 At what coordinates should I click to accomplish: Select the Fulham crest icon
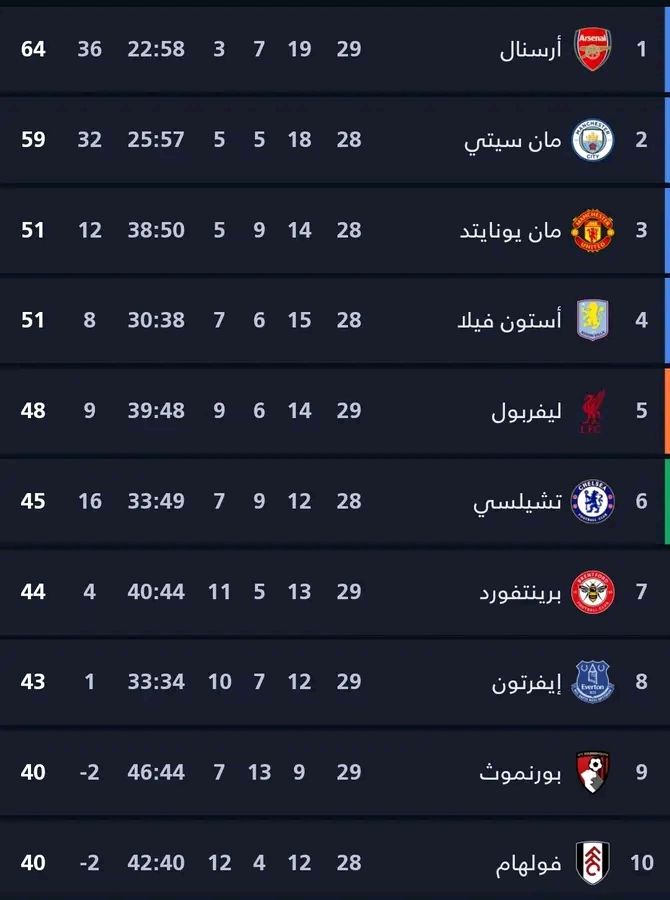point(592,862)
